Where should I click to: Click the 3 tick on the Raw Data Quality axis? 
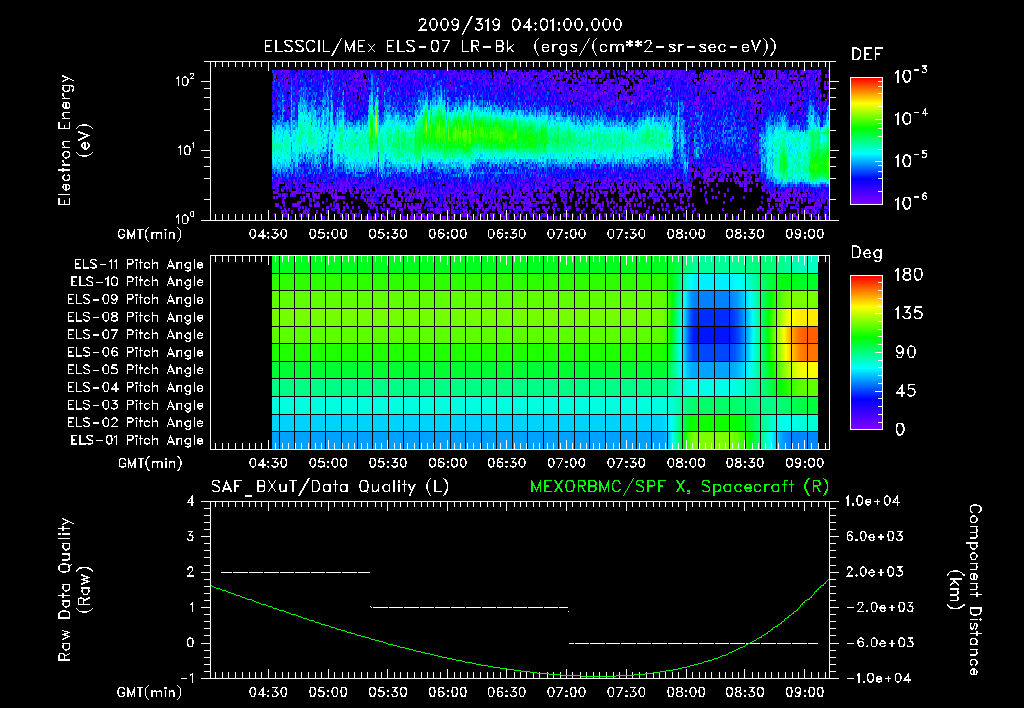point(191,536)
